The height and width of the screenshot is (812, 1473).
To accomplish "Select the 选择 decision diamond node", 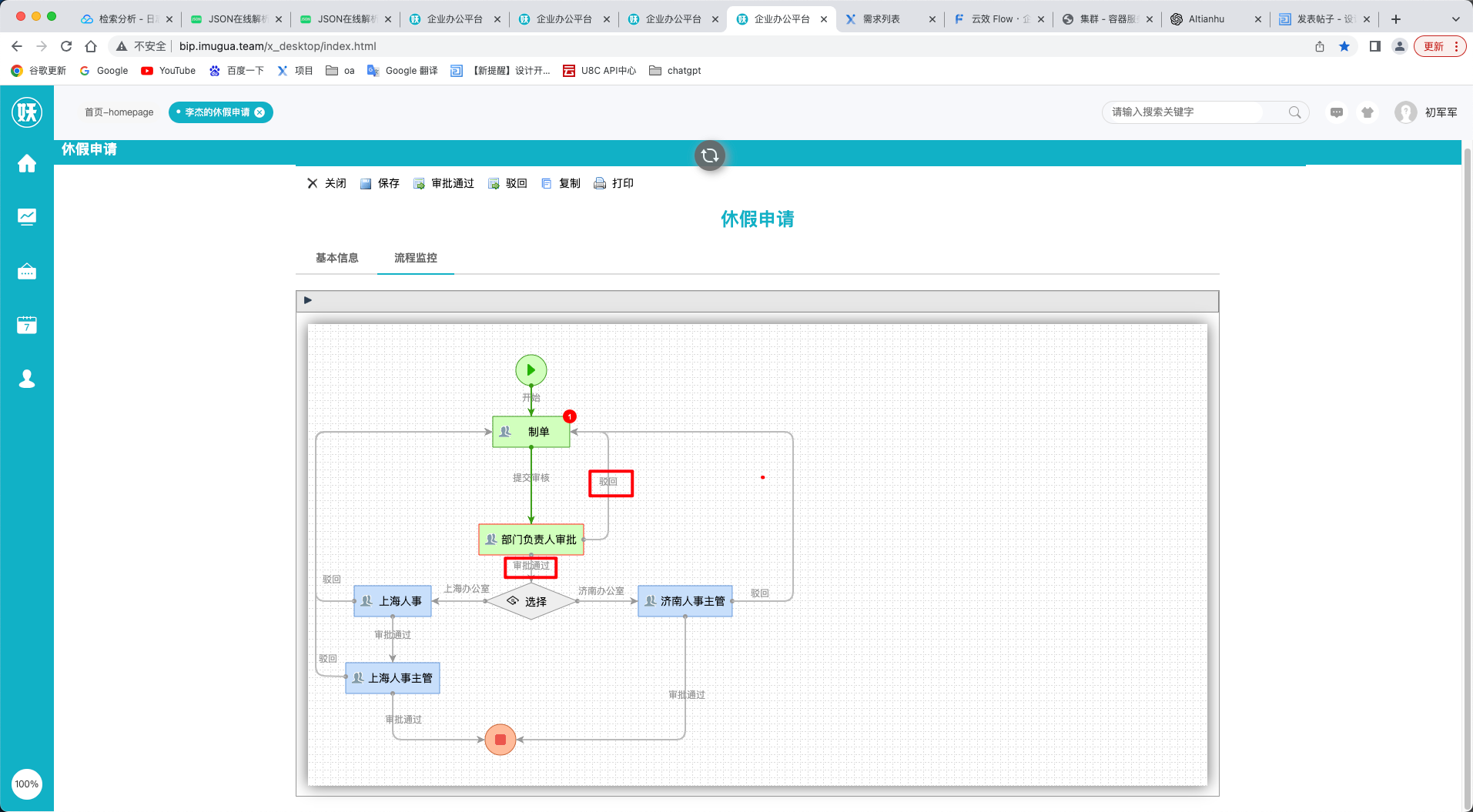I will coord(531,601).
